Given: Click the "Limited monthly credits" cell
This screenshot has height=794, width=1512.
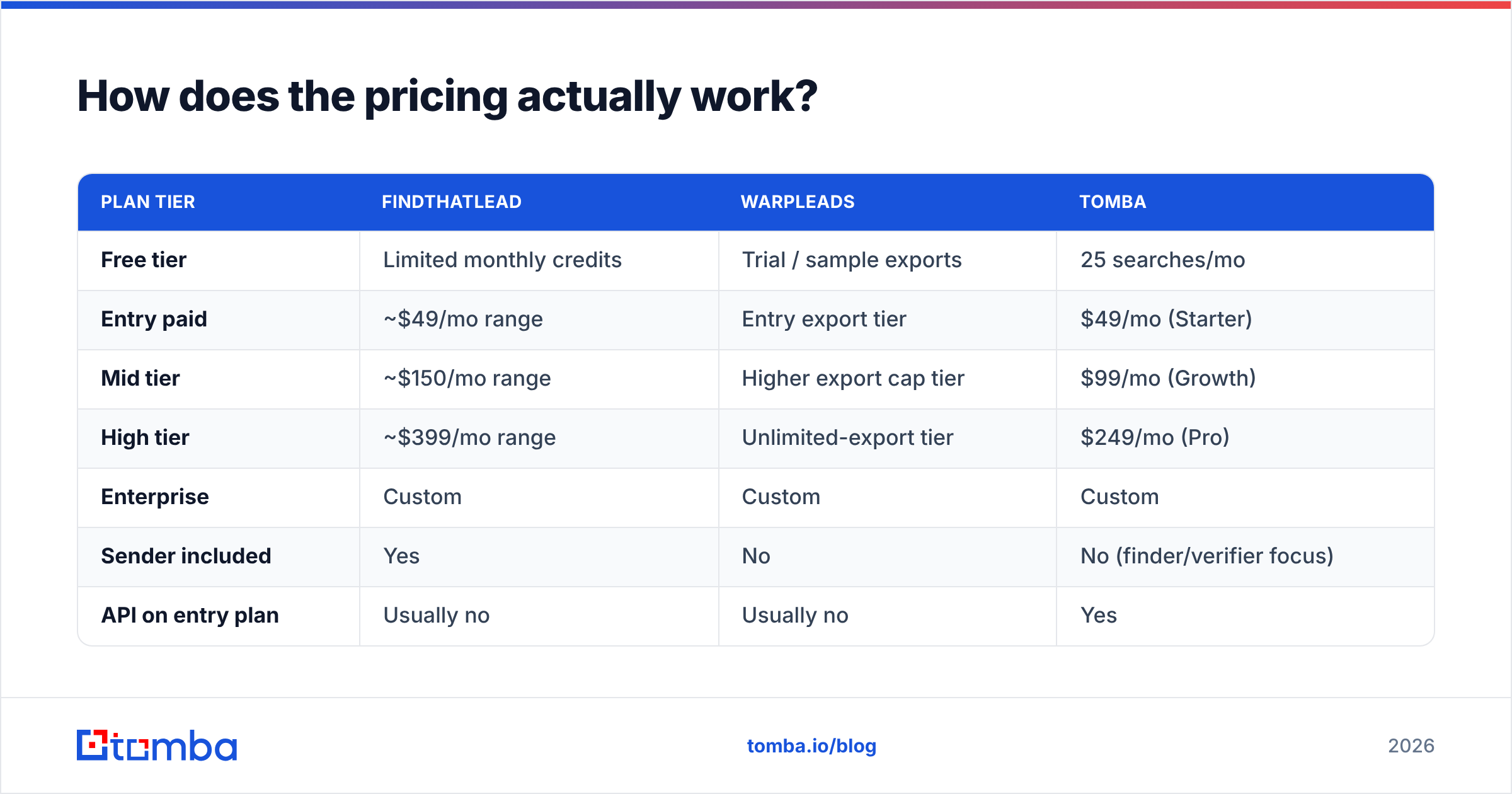Looking at the screenshot, I should pos(502,260).
